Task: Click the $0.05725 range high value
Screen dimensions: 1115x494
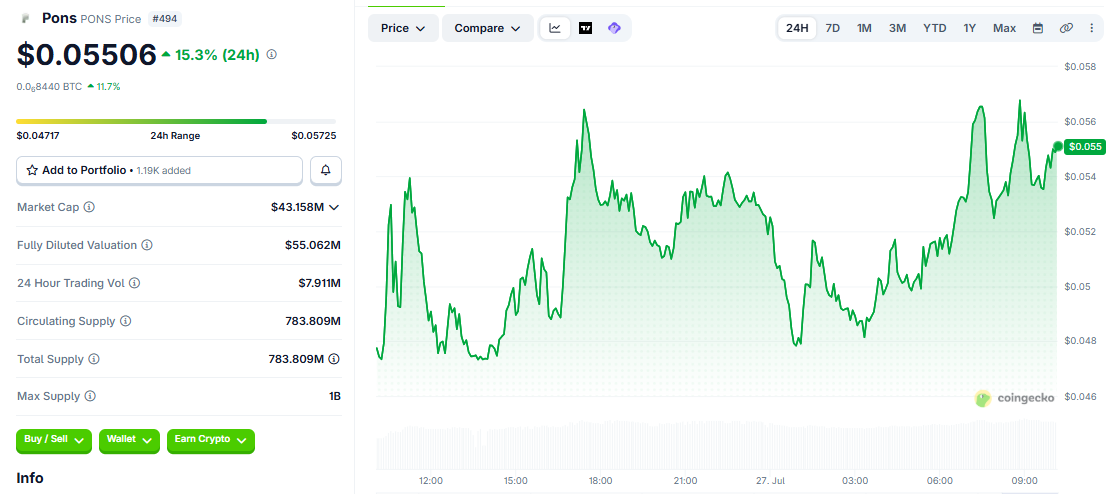Action: (x=314, y=136)
